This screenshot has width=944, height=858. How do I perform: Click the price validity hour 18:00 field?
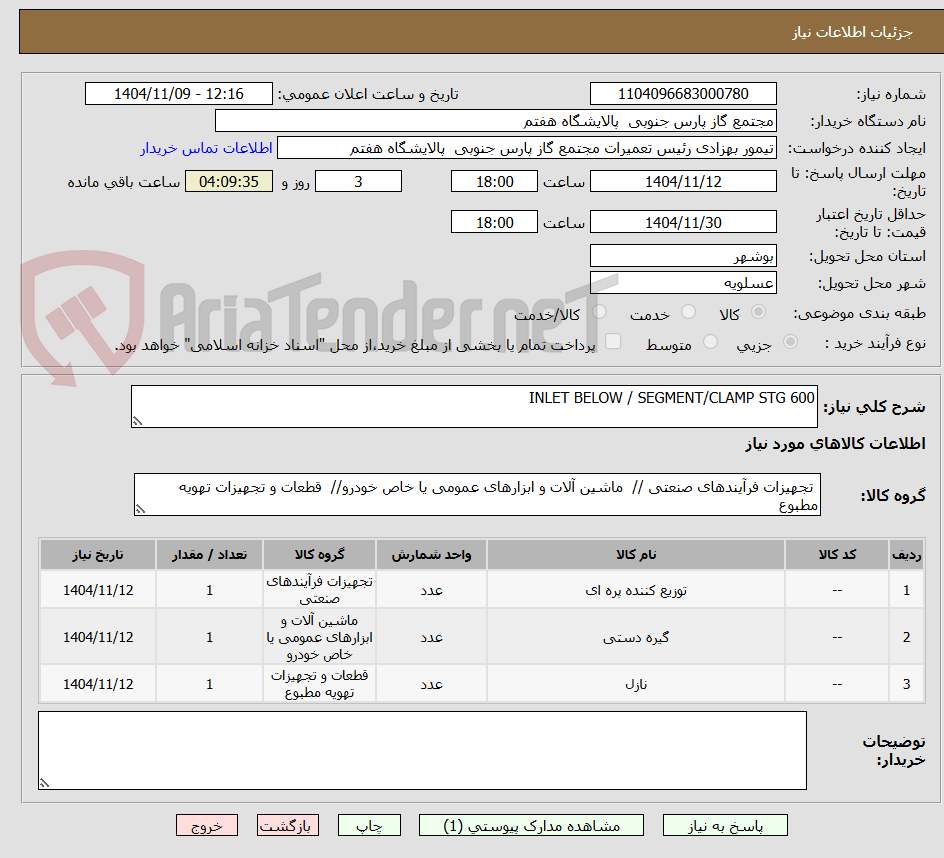point(494,222)
